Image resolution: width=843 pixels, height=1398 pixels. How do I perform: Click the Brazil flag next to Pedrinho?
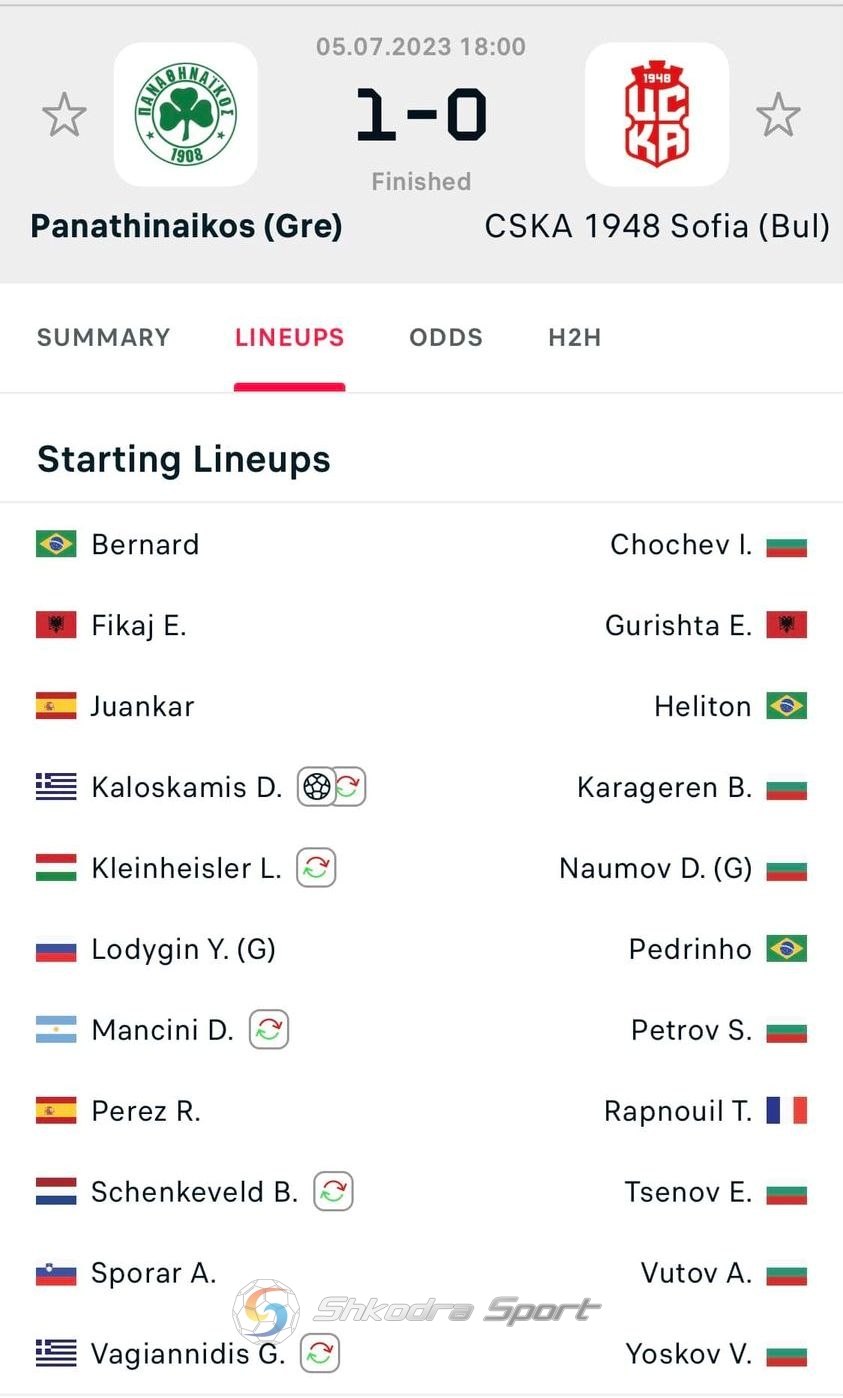pyautogui.click(x=787, y=948)
